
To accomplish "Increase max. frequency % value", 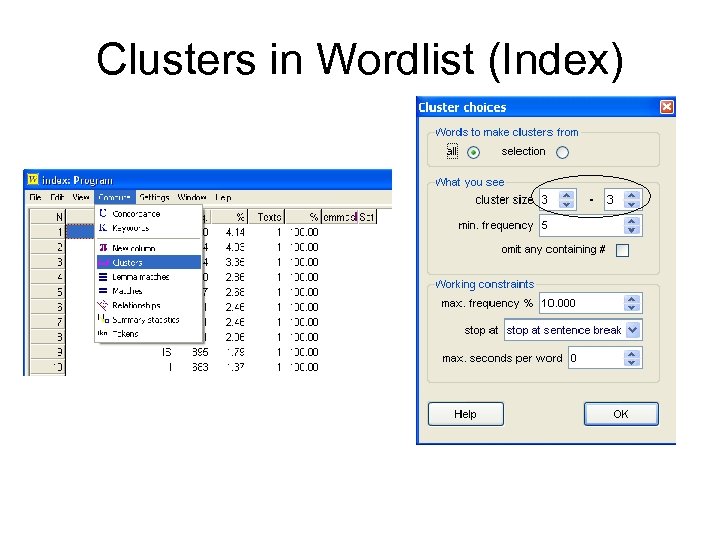I will (632, 299).
